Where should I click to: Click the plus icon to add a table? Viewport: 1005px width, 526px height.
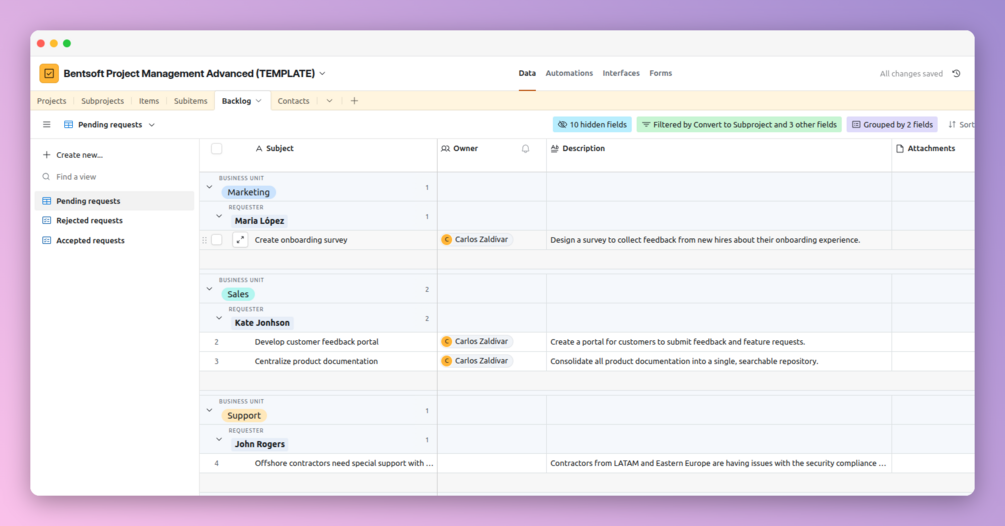[354, 101]
